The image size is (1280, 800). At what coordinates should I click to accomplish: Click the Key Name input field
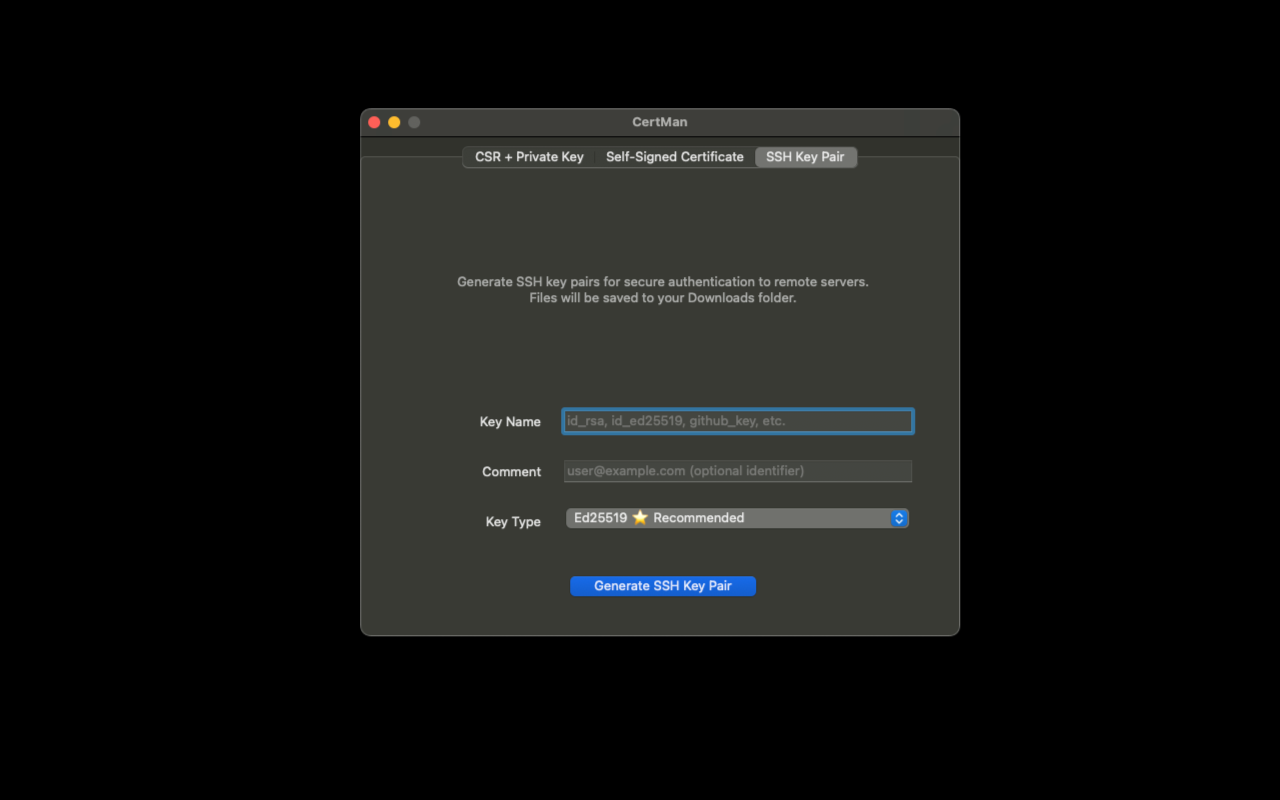point(737,421)
